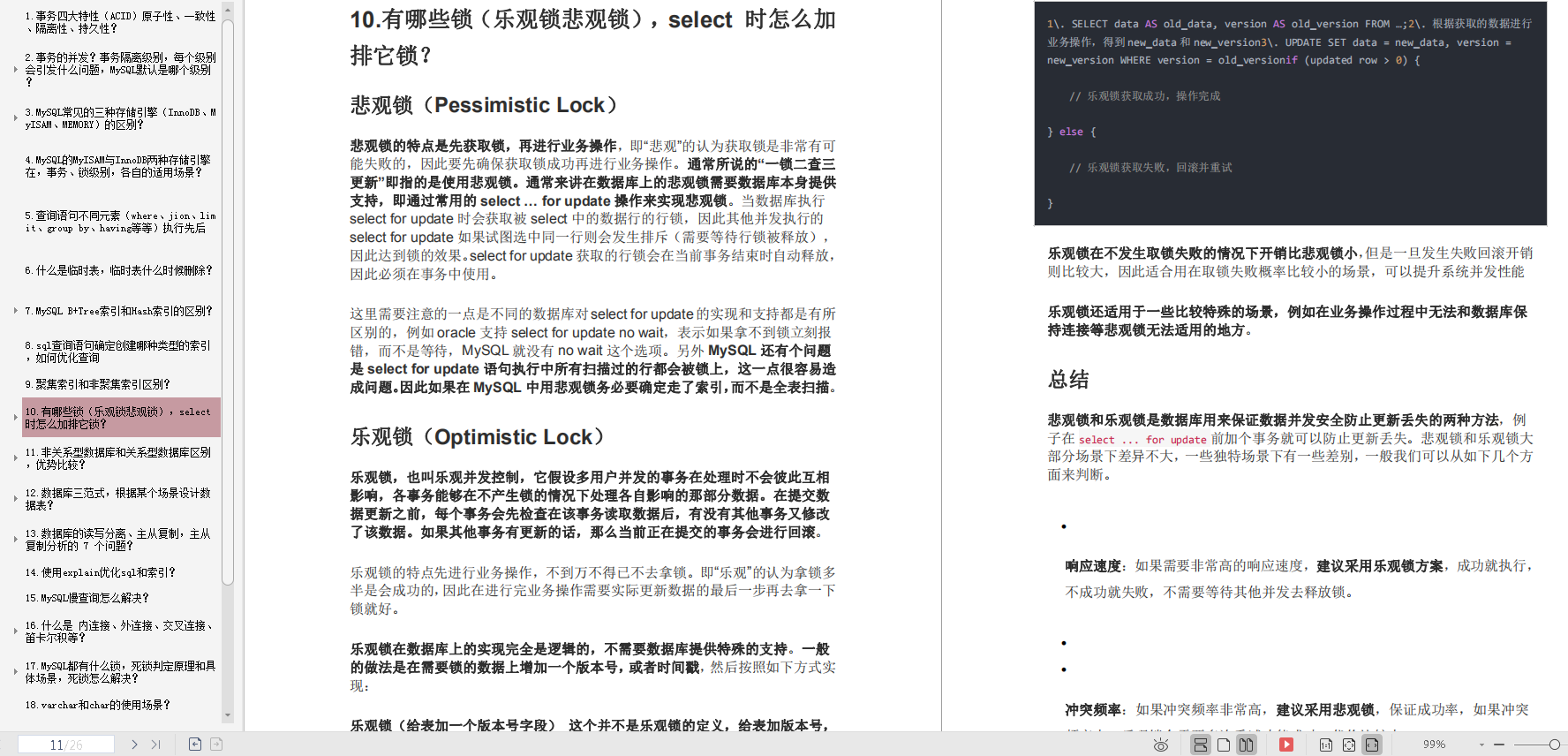The width and height of the screenshot is (1568, 756).
Task: Click the red 'select ... for update' text
Action: click(x=1142, y=440)
